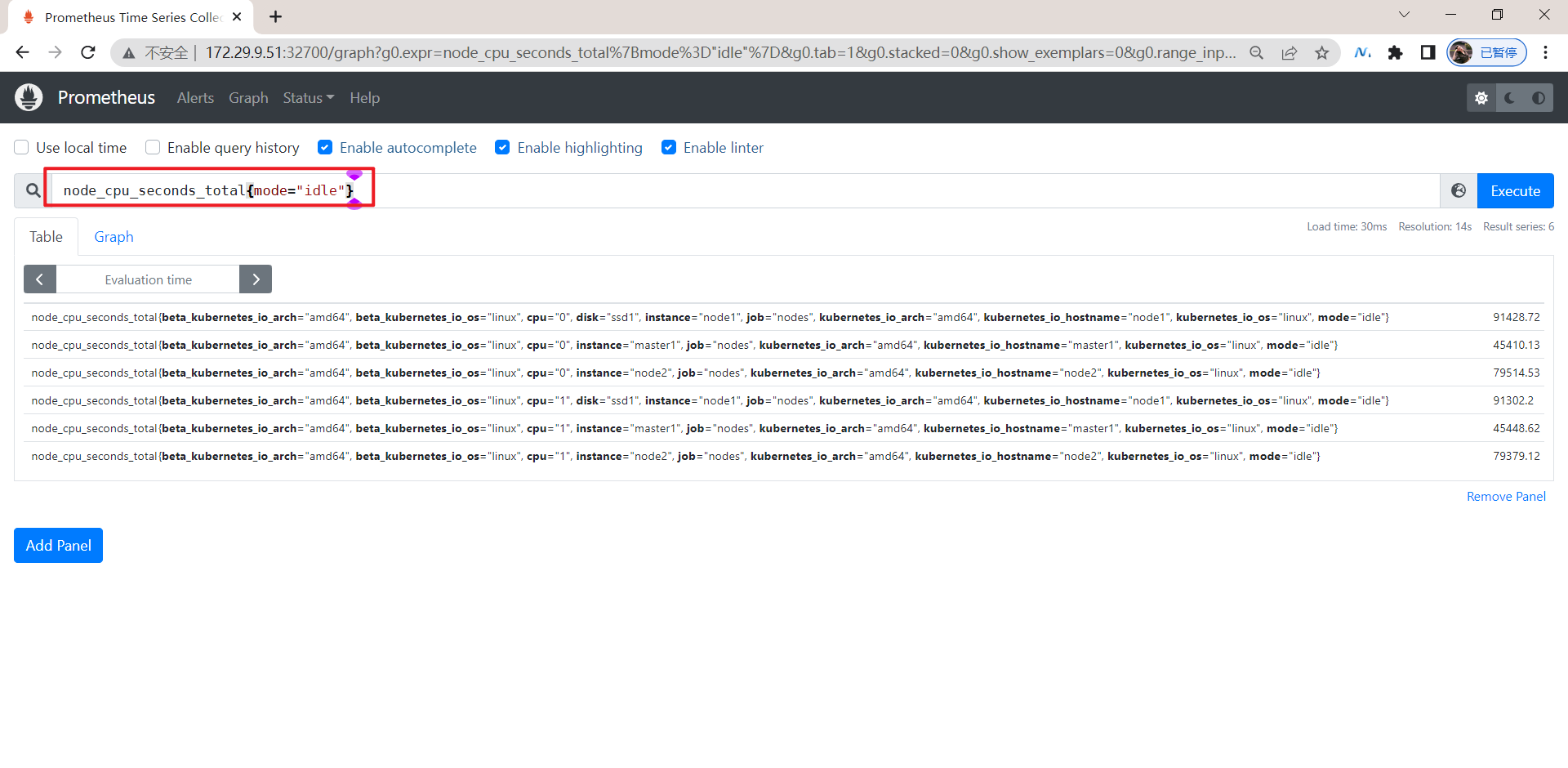The height and width of the screenshot is (768, 1568).
Task: Click browser forward arrow
Action: click(x=55, y=52)
